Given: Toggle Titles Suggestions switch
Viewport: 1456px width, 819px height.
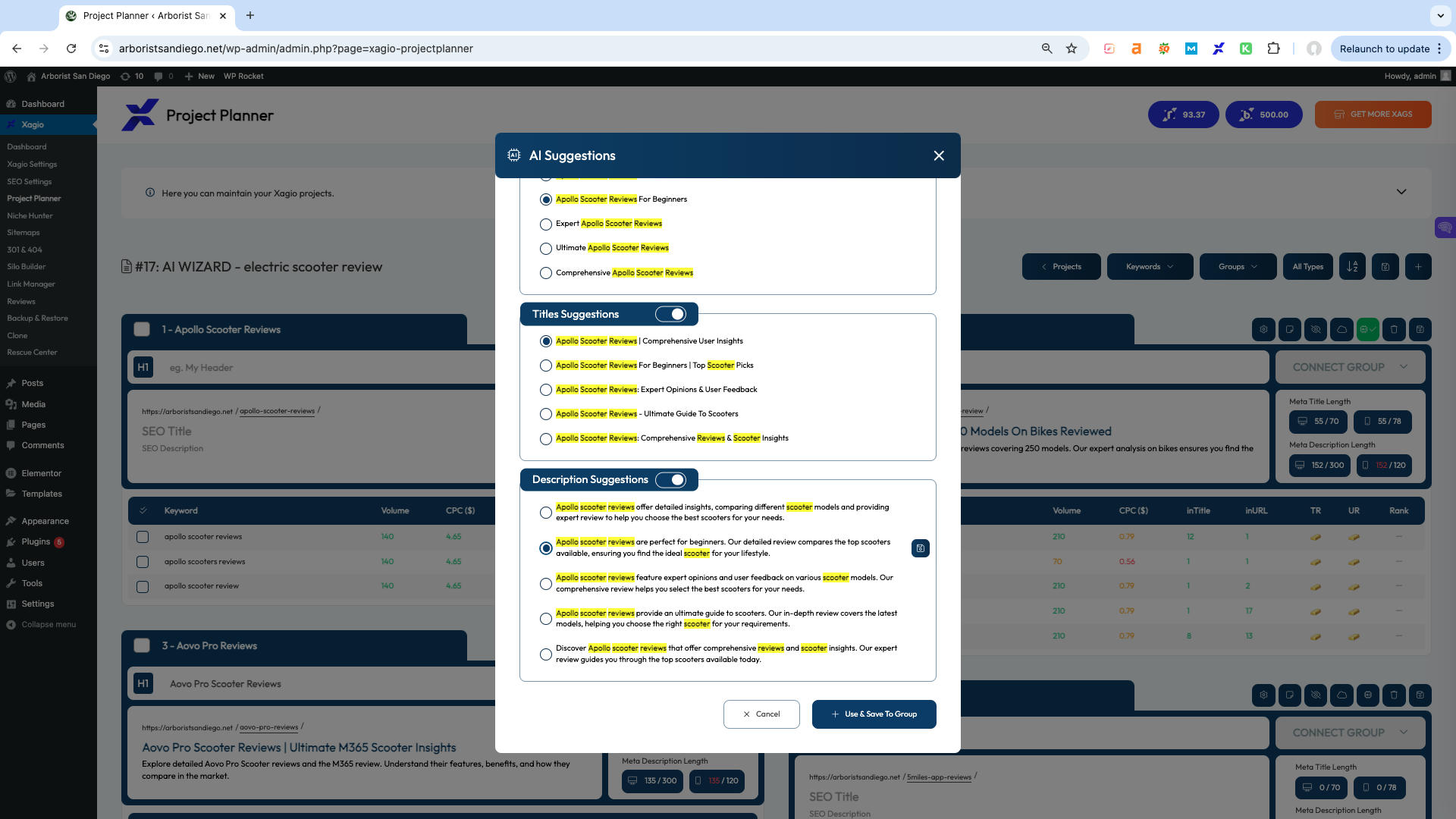Looking at the screenshot, I should pyautogui.click(x=670, y=314).
